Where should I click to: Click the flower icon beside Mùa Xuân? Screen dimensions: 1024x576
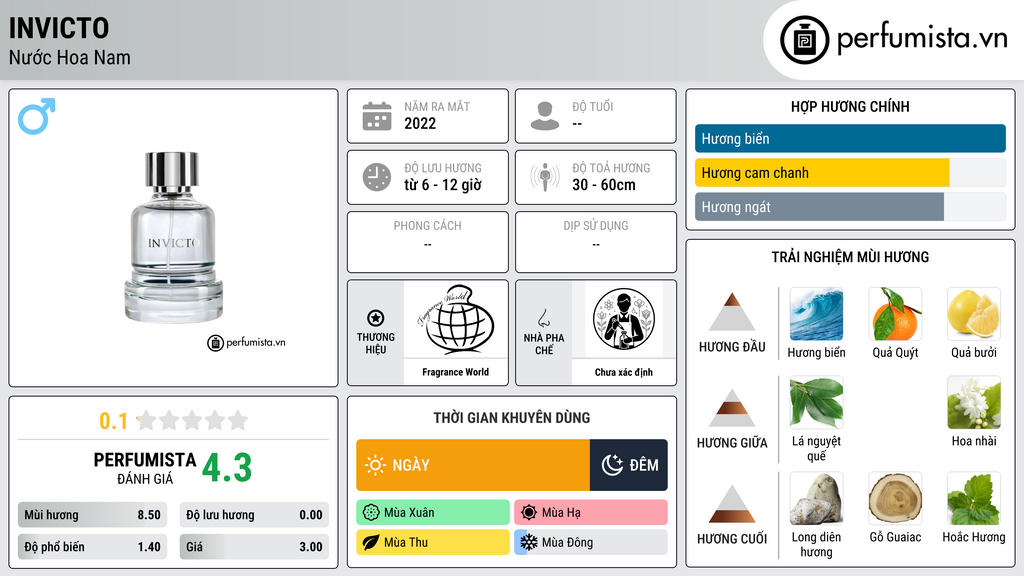click(371, 513)
